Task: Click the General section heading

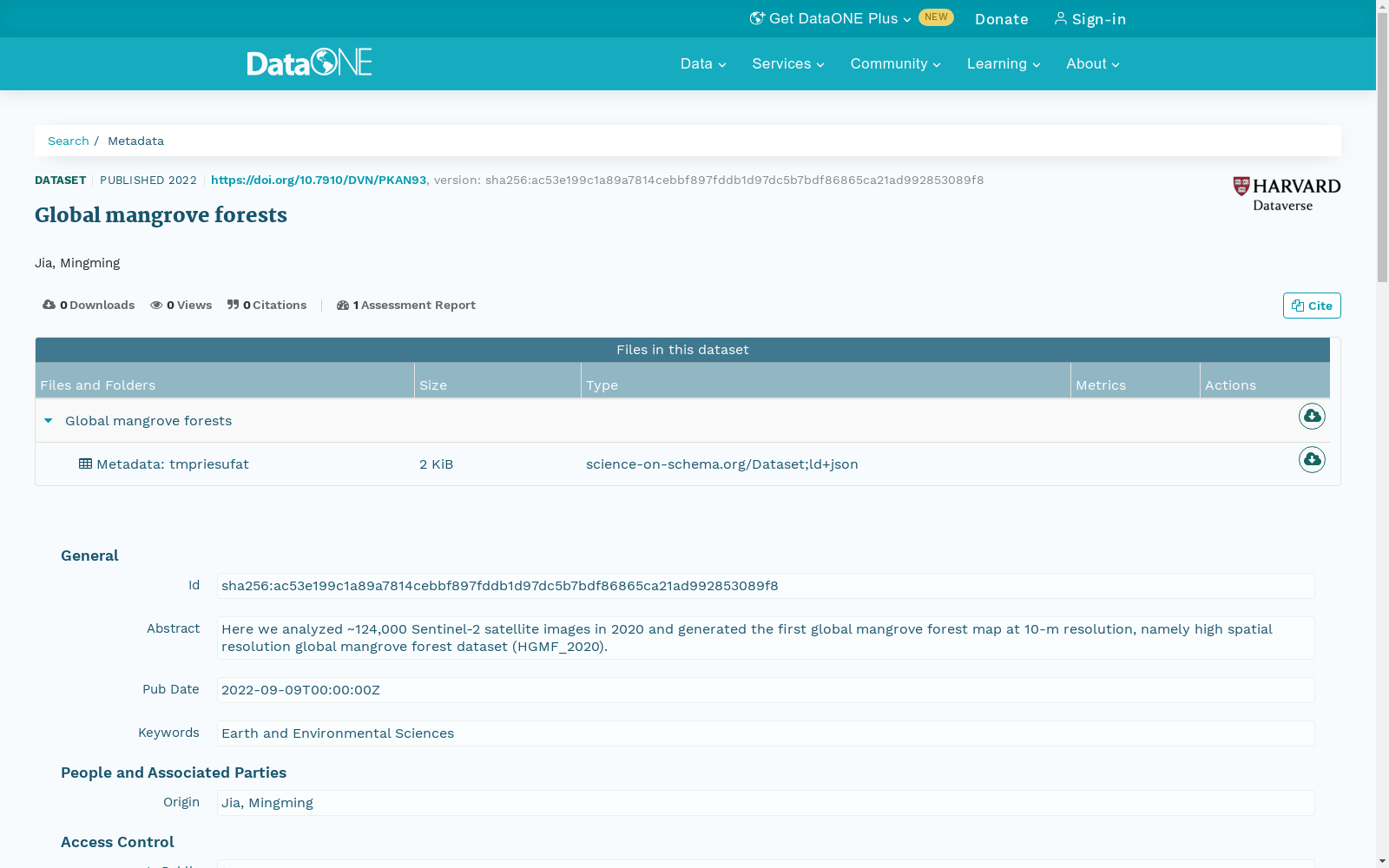Action: click(x=89, y=556)
